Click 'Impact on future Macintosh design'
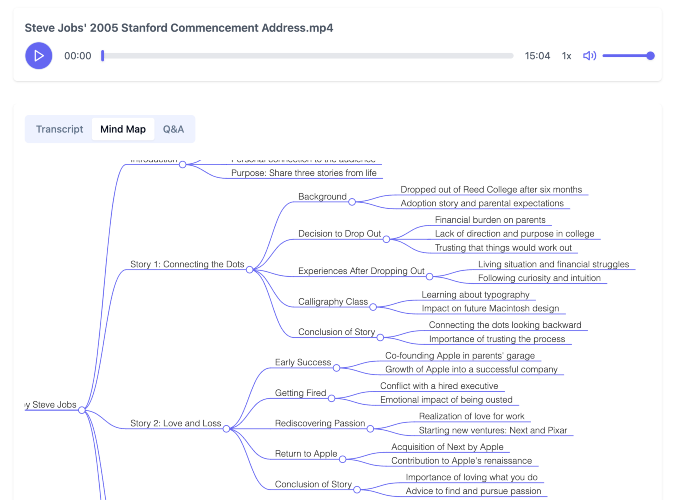Viewport: 678px width, 500px height. (490, 308)
